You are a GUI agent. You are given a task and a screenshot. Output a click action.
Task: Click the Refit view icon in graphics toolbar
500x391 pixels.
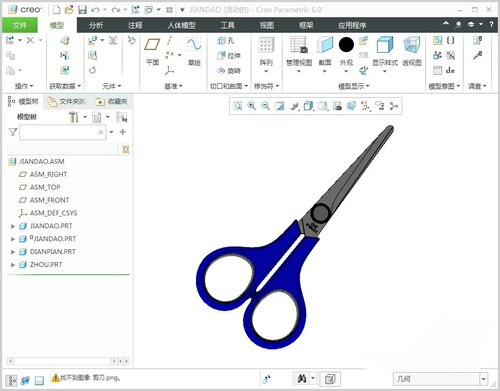(238, 106)
